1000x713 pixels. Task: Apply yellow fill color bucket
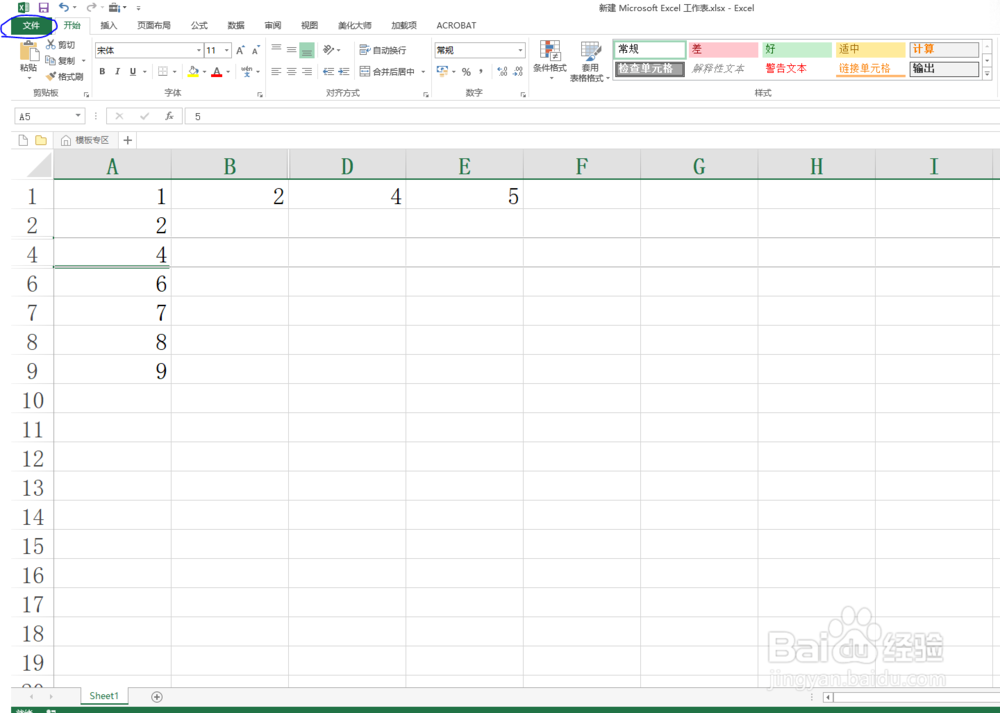194,71
